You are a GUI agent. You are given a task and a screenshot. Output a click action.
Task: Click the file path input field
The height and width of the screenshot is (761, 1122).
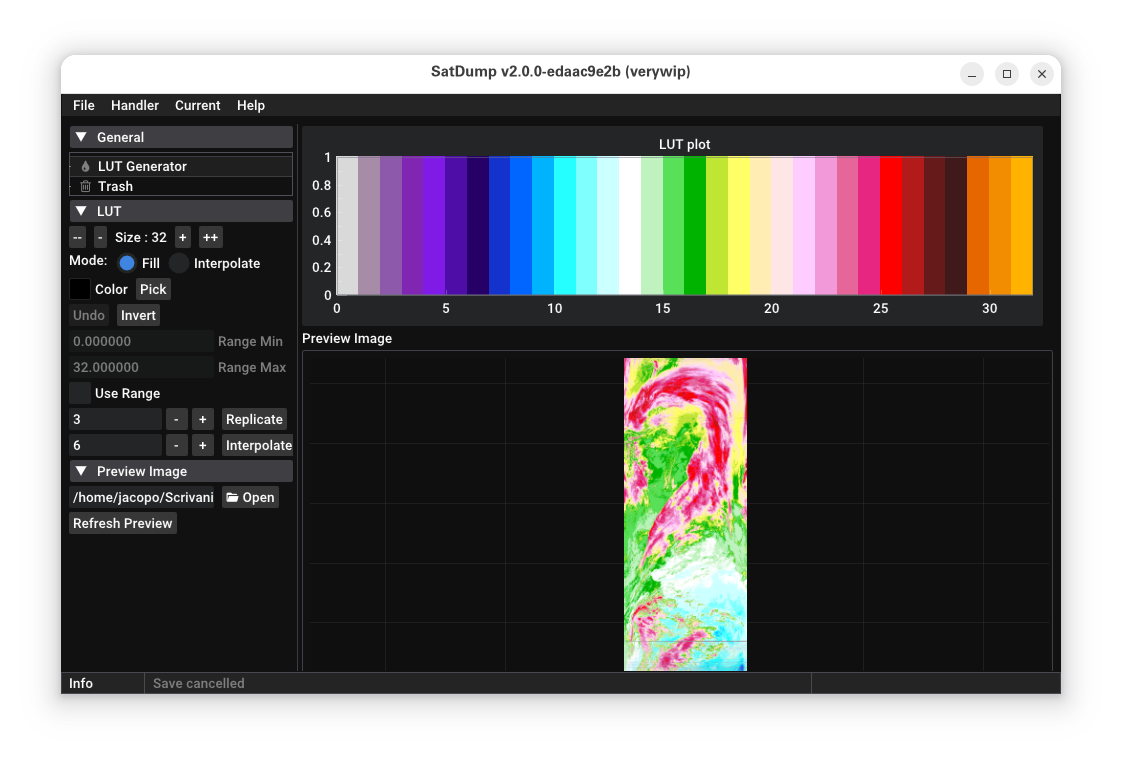coord(140,497)
